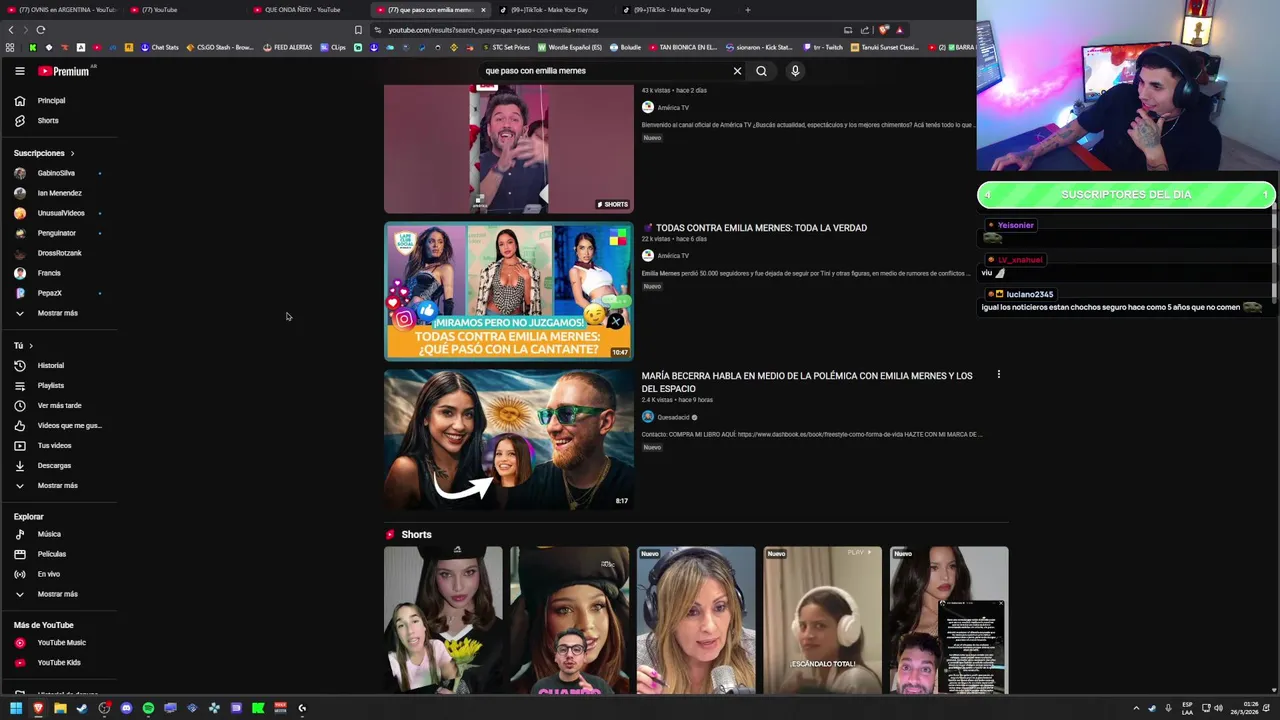Open the Chat Stats bookmark

(160, 47)
